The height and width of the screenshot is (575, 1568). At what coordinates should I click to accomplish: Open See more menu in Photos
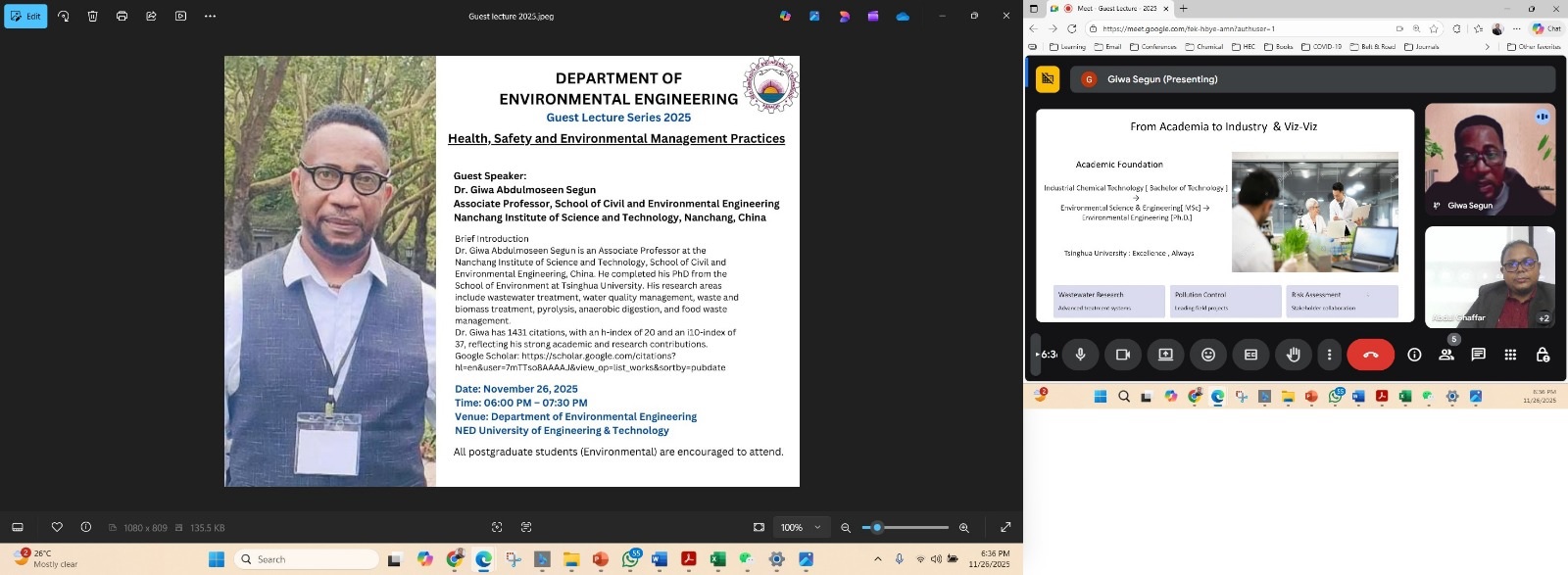tap(210, 17)
